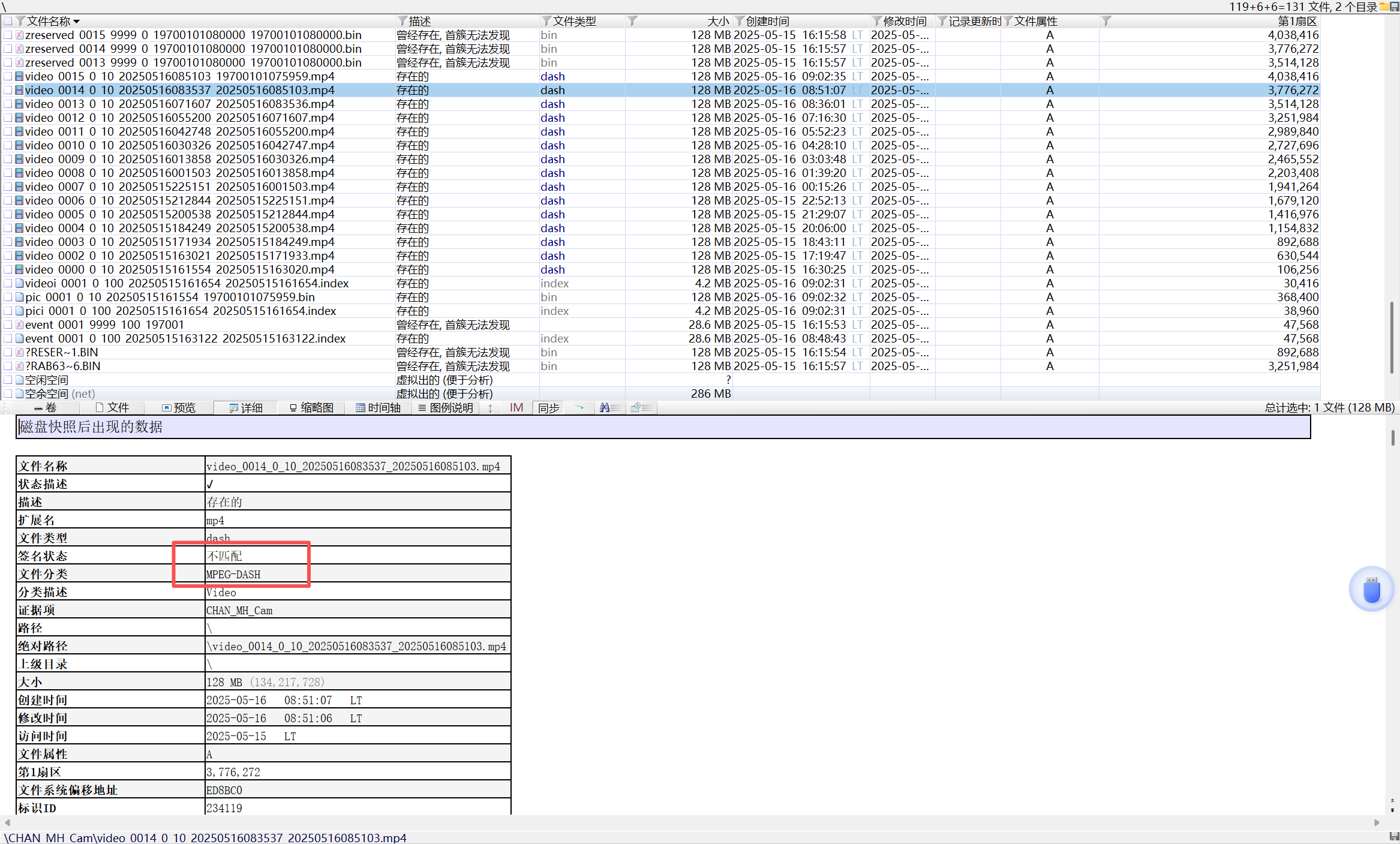Click the filter funnel on 描述 column

coord(402,22)
